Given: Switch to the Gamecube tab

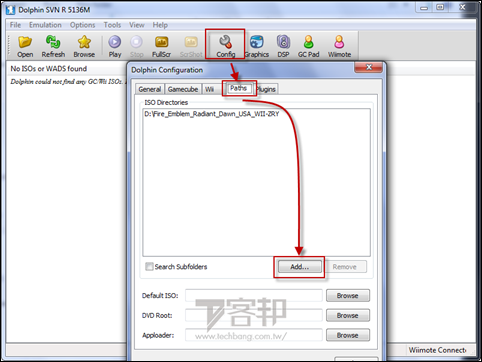Looking at the screenshot, I should (183, 89).
